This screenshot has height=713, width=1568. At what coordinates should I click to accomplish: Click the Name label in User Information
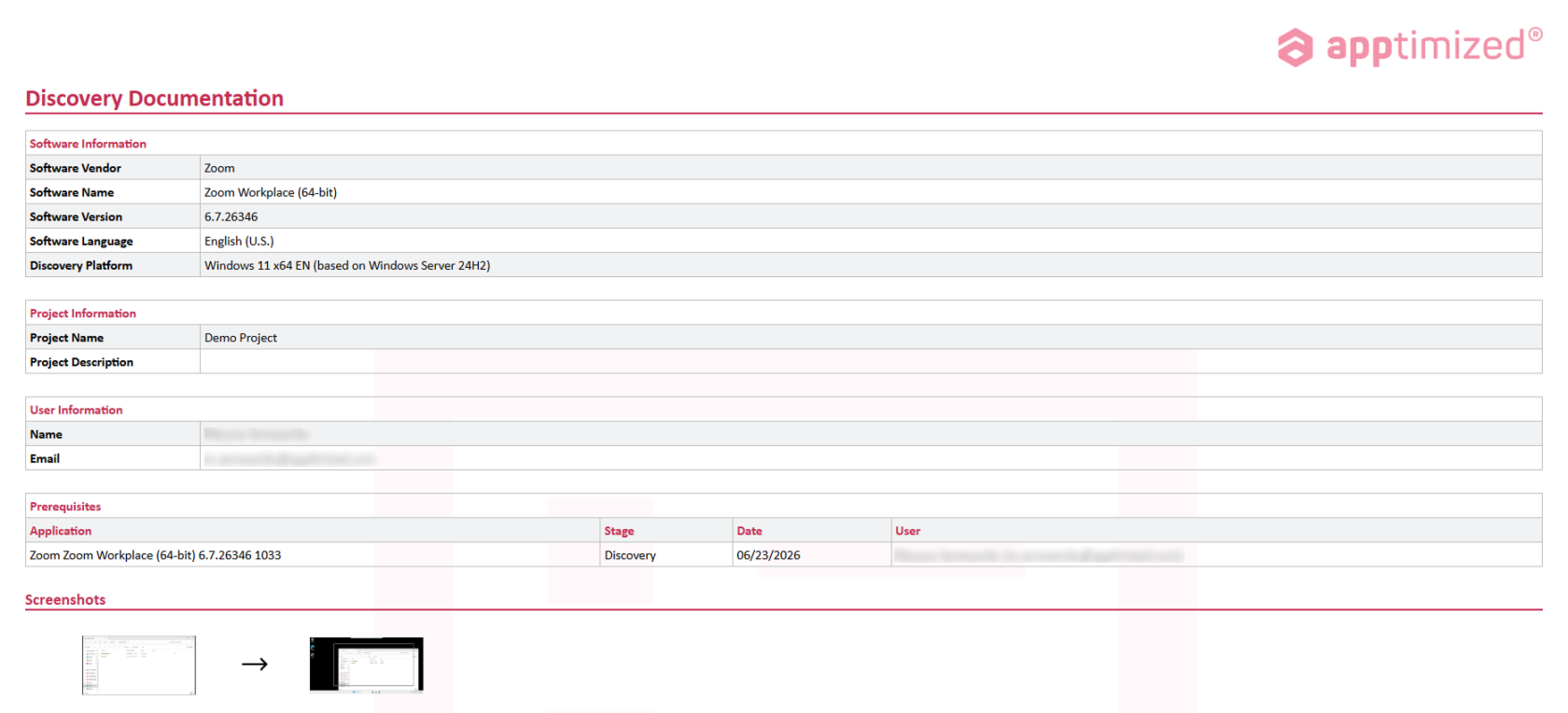click(46, 434)
